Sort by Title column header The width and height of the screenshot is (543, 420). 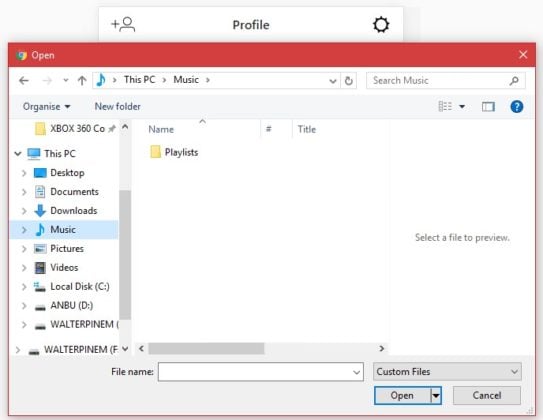click(307, 129)
